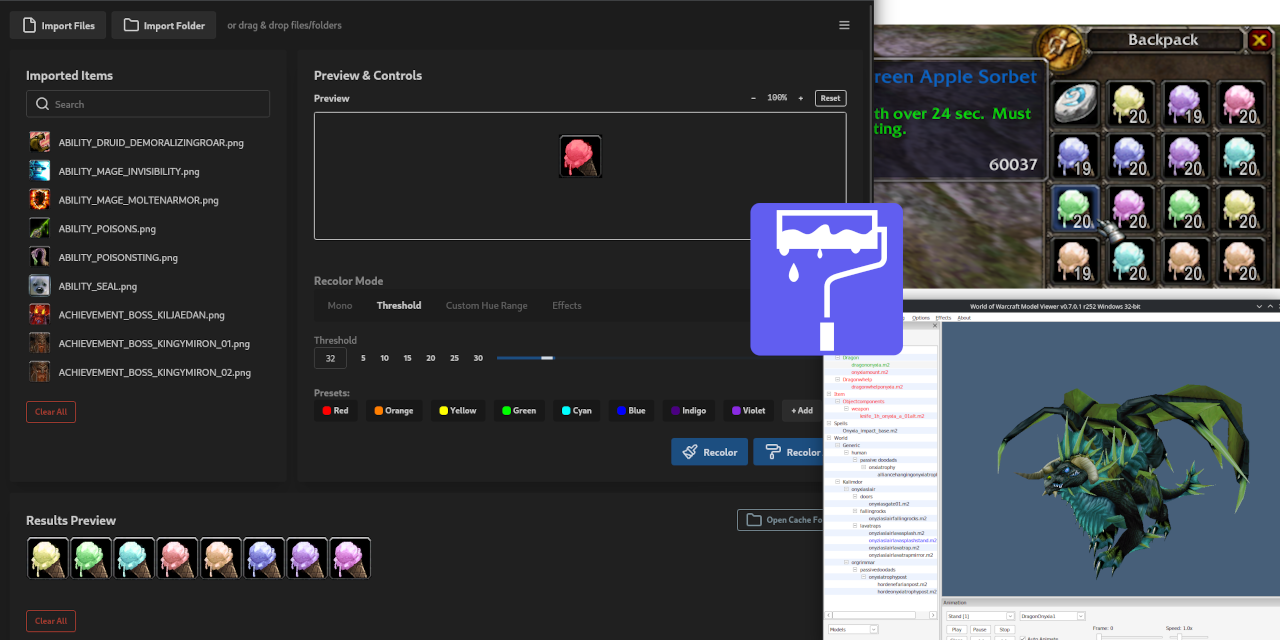Click the yellow ice cream result icon

click(48, 558)
